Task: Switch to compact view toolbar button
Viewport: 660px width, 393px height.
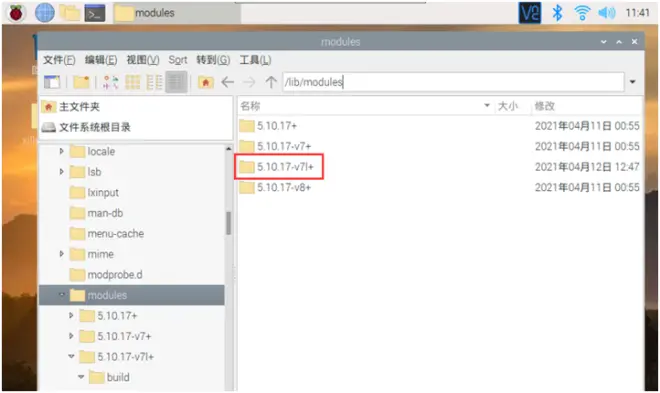Action: coord(154,82)
